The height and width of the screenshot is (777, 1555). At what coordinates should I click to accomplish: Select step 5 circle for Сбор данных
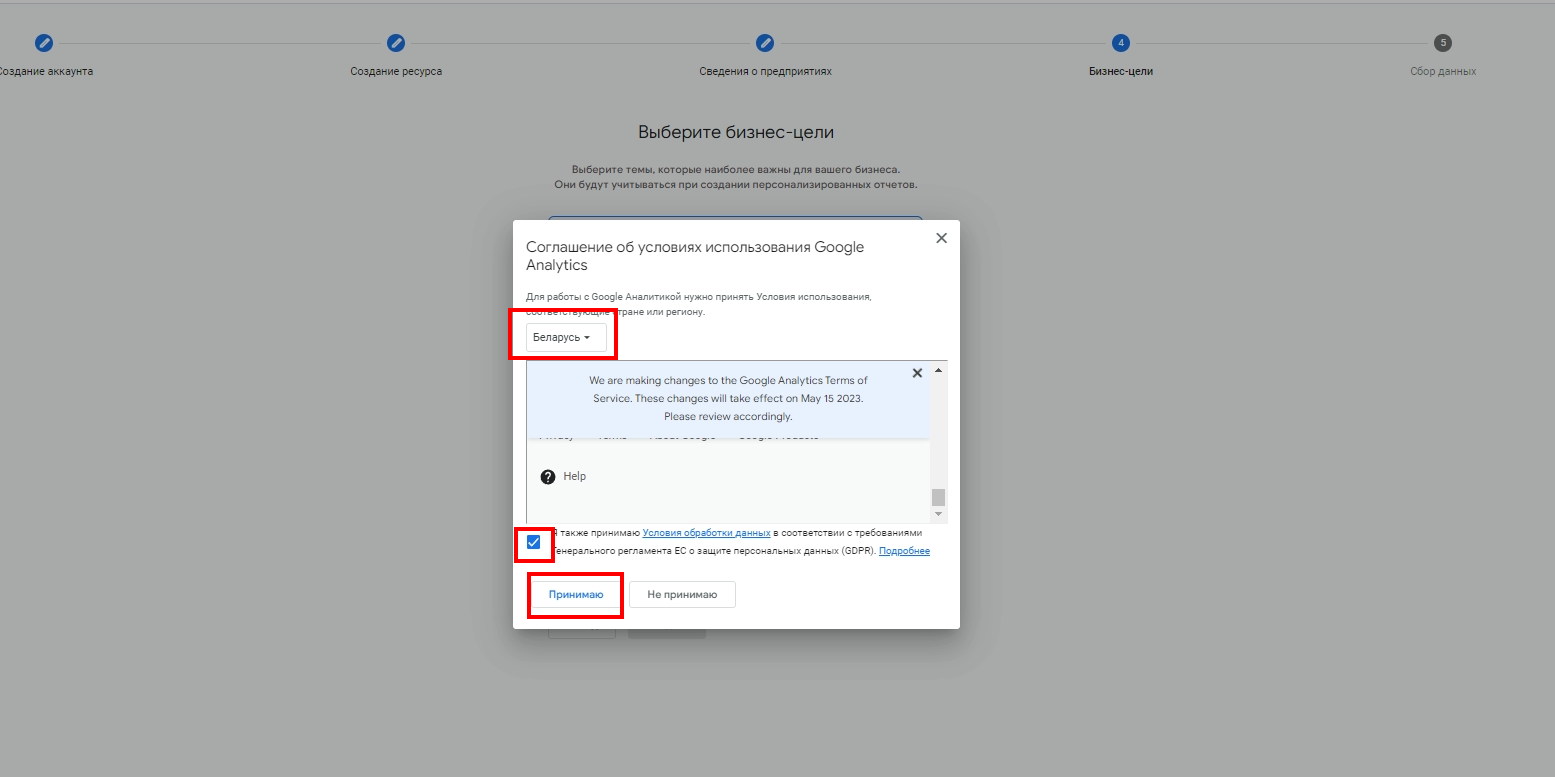coord(1442,43)
